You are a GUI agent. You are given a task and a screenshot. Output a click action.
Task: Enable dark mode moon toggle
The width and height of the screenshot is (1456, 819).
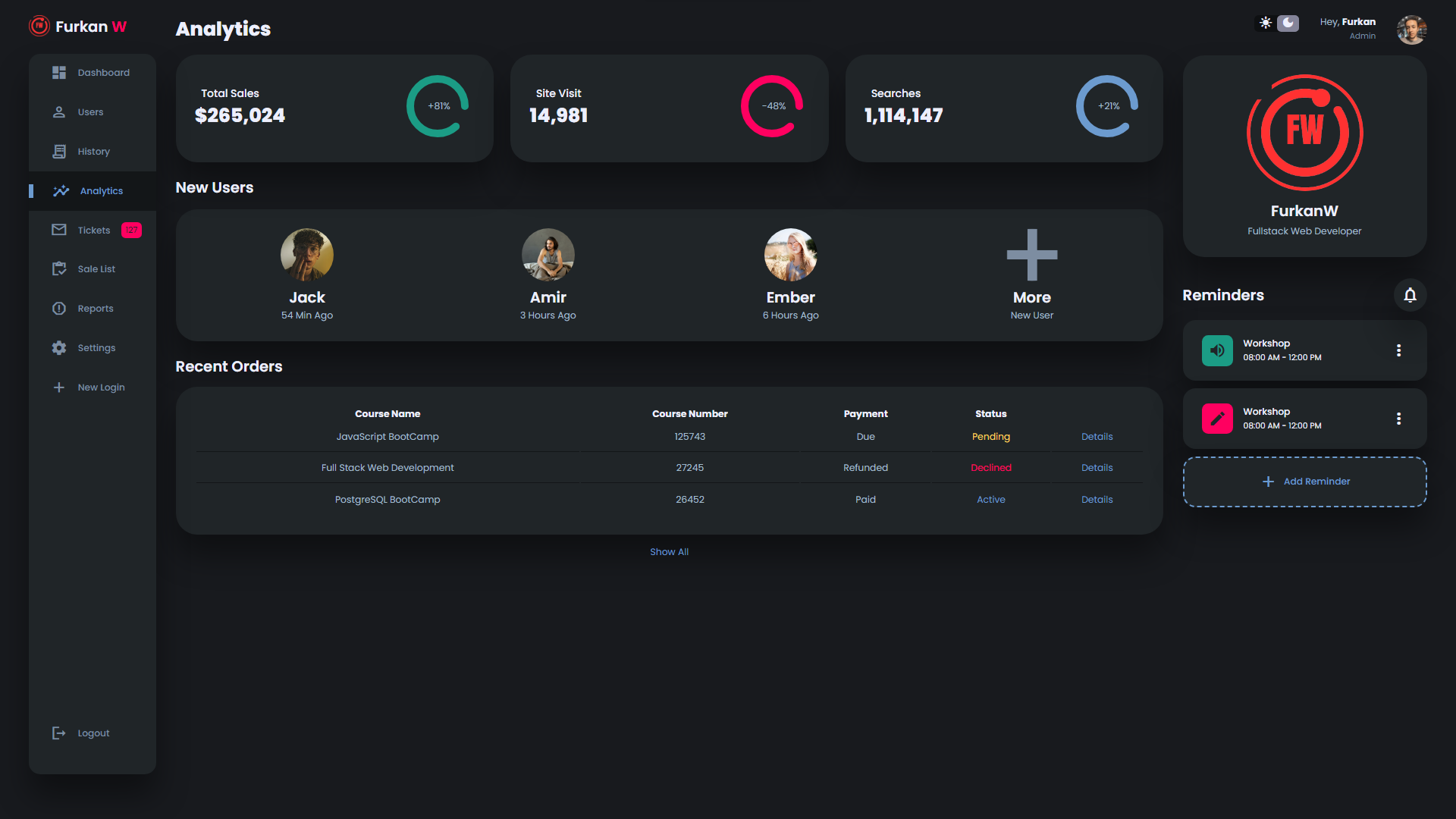(x=1288, y=23)
